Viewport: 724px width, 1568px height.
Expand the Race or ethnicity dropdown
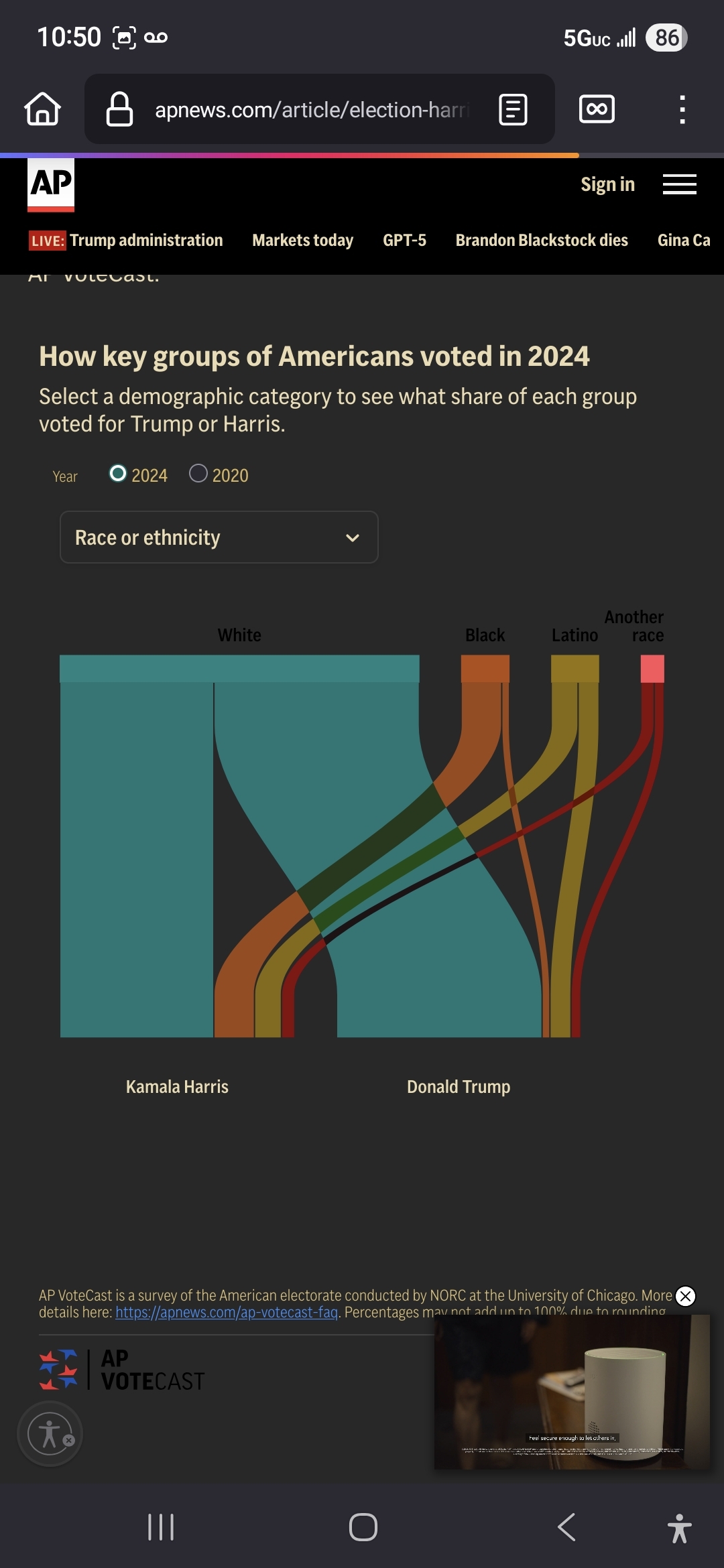click(219, 537)
